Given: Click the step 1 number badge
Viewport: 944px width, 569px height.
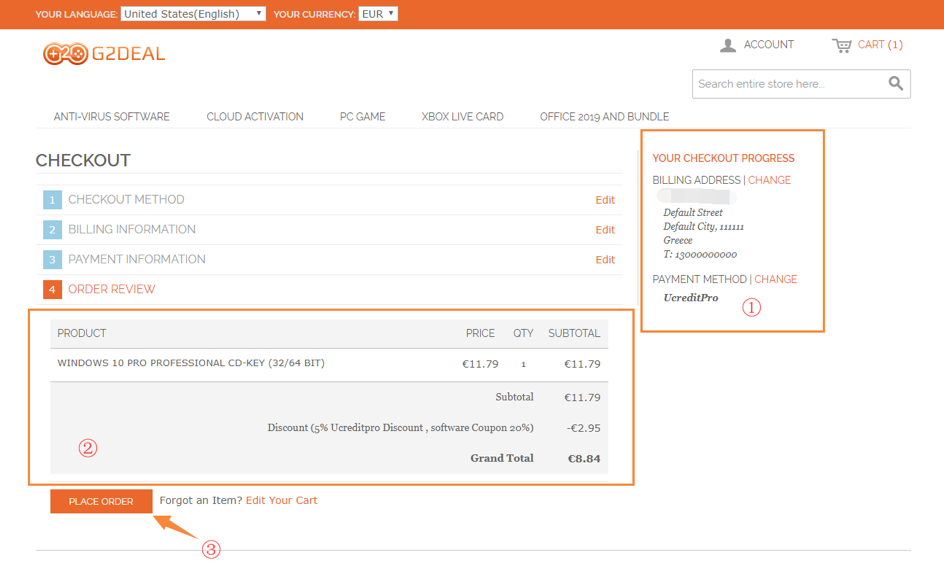Looking at the screenshot, I should pyautogui.click(x=52, y=200).
